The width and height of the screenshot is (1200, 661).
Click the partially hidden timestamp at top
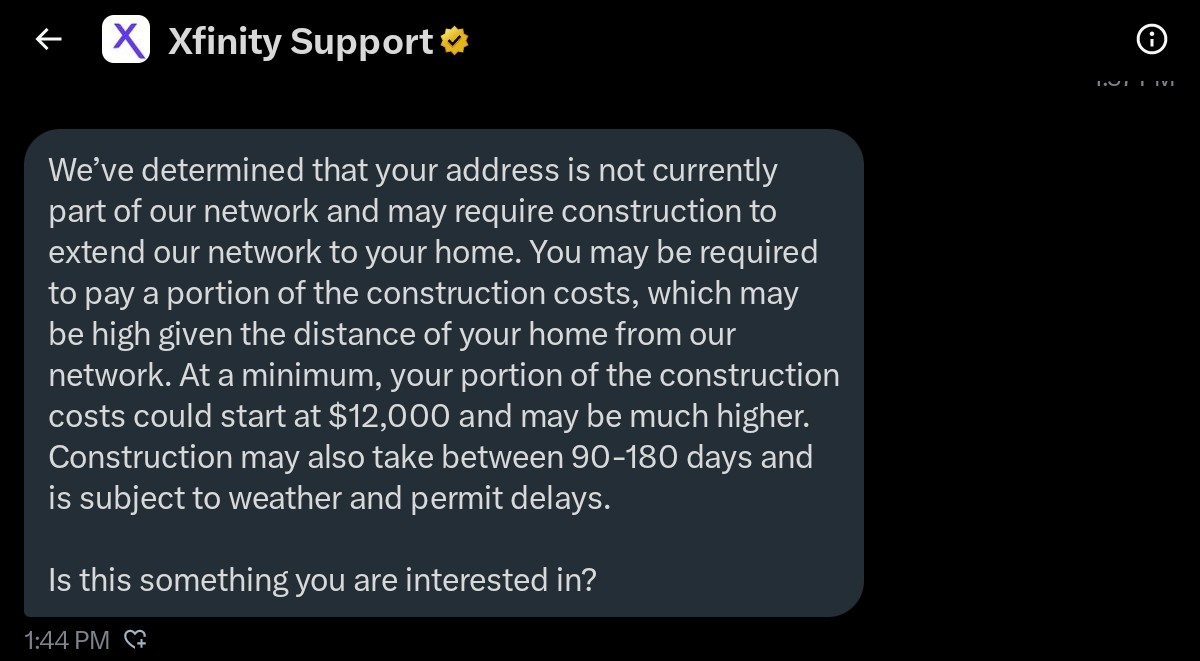click(x=1134, y=82)
